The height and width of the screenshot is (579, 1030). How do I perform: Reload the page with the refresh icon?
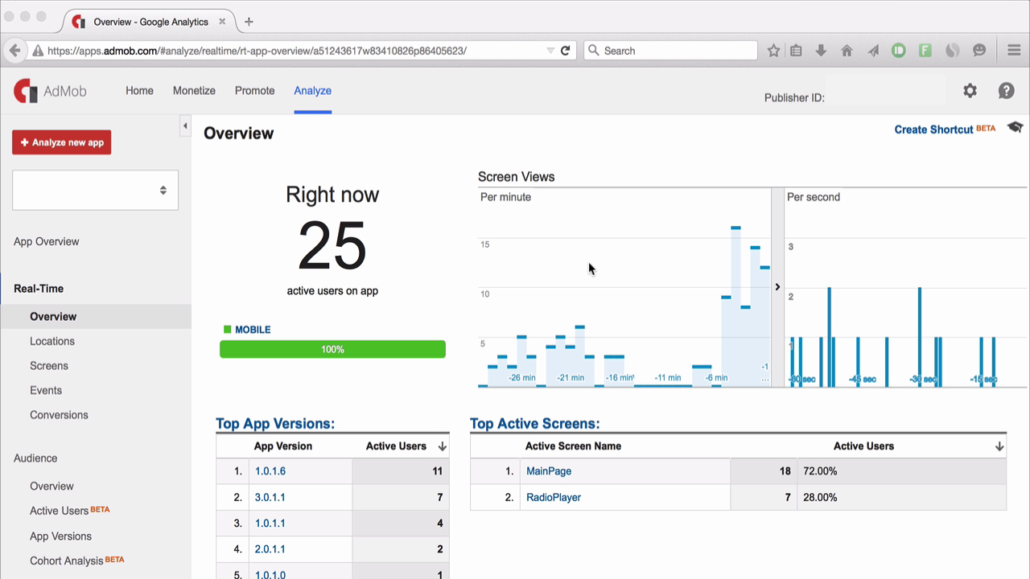pyautogui.click(x=565, y=51)
